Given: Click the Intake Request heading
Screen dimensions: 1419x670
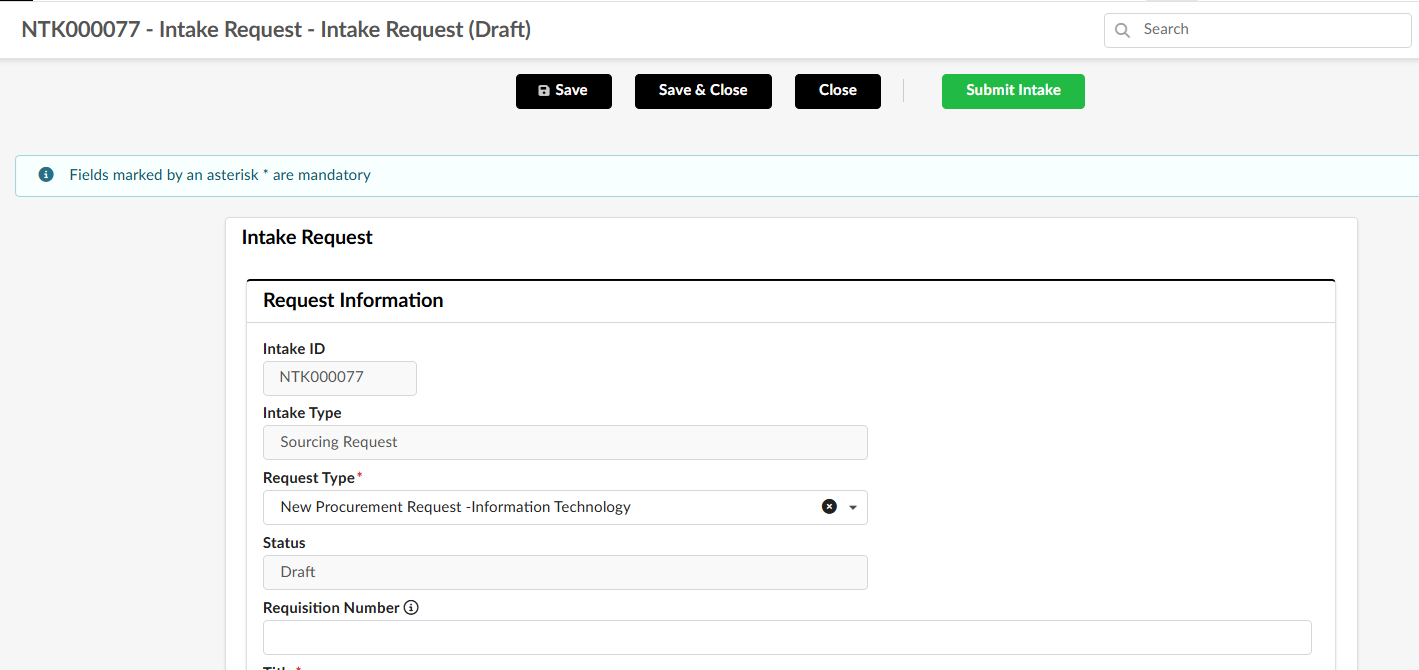Looking at the screenshot, I should tap(306, 237).
